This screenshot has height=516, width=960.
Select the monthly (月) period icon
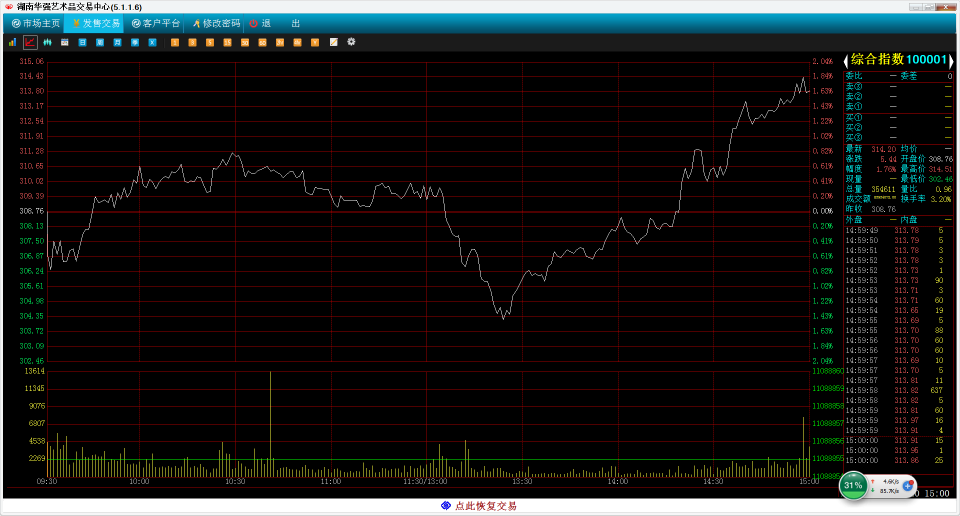coord(118,42)
